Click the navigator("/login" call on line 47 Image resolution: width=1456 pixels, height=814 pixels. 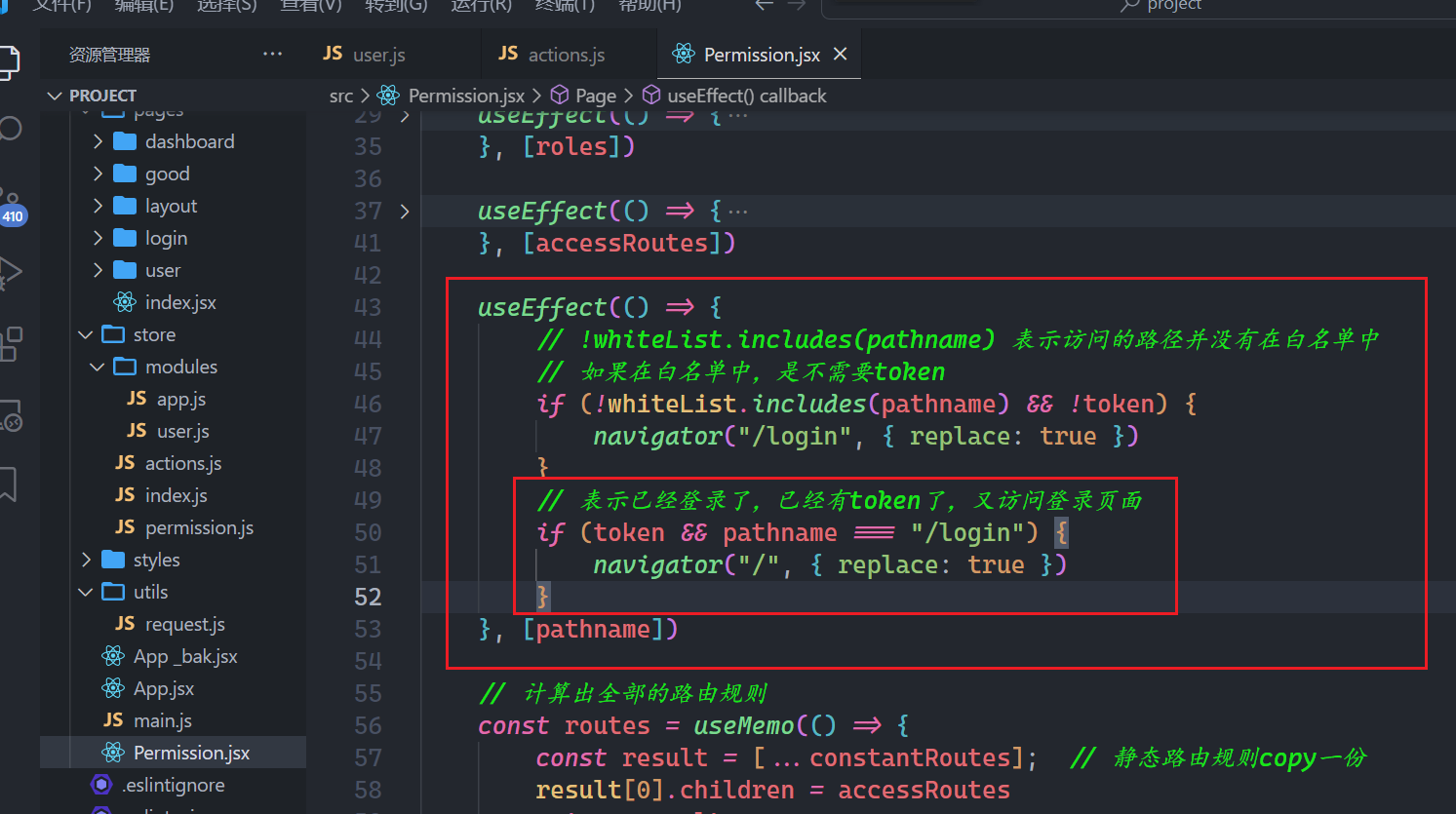coord(722,436)
